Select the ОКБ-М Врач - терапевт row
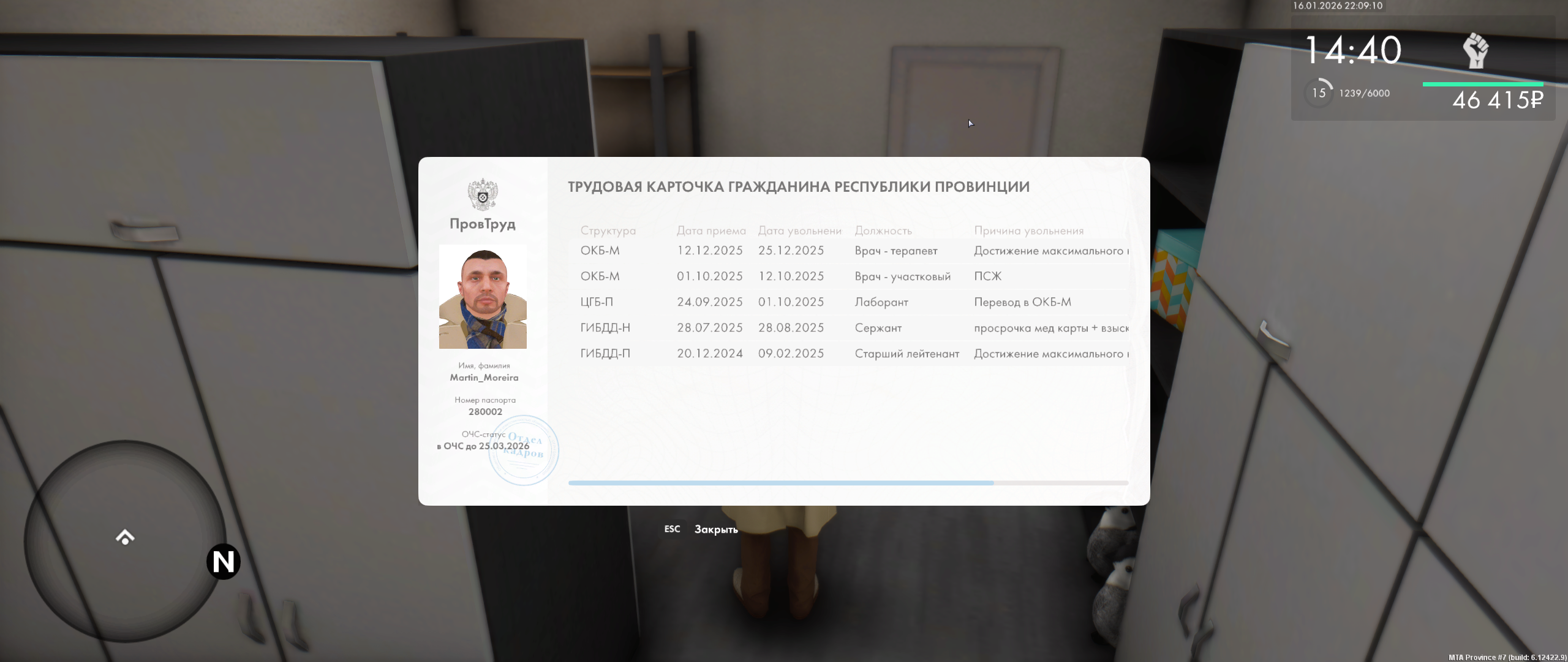The image size is (1568, 662). click(x=848, y=251)
